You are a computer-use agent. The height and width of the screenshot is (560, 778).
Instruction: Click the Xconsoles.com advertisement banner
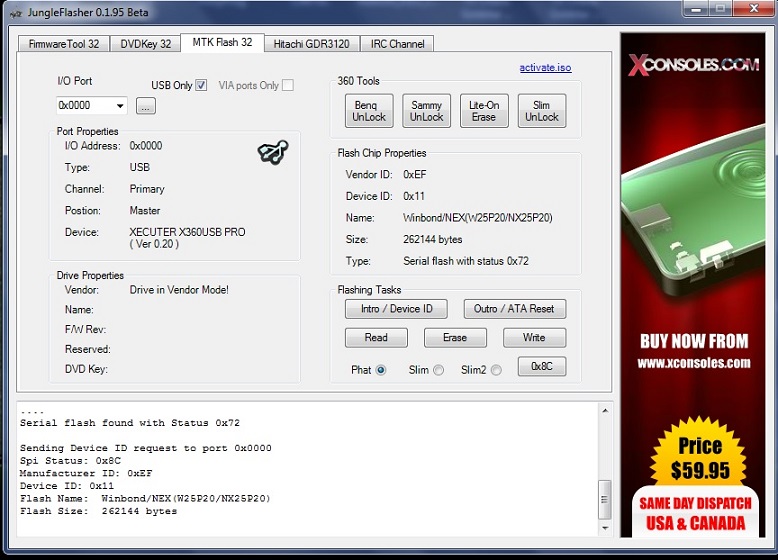coord(693,285)
